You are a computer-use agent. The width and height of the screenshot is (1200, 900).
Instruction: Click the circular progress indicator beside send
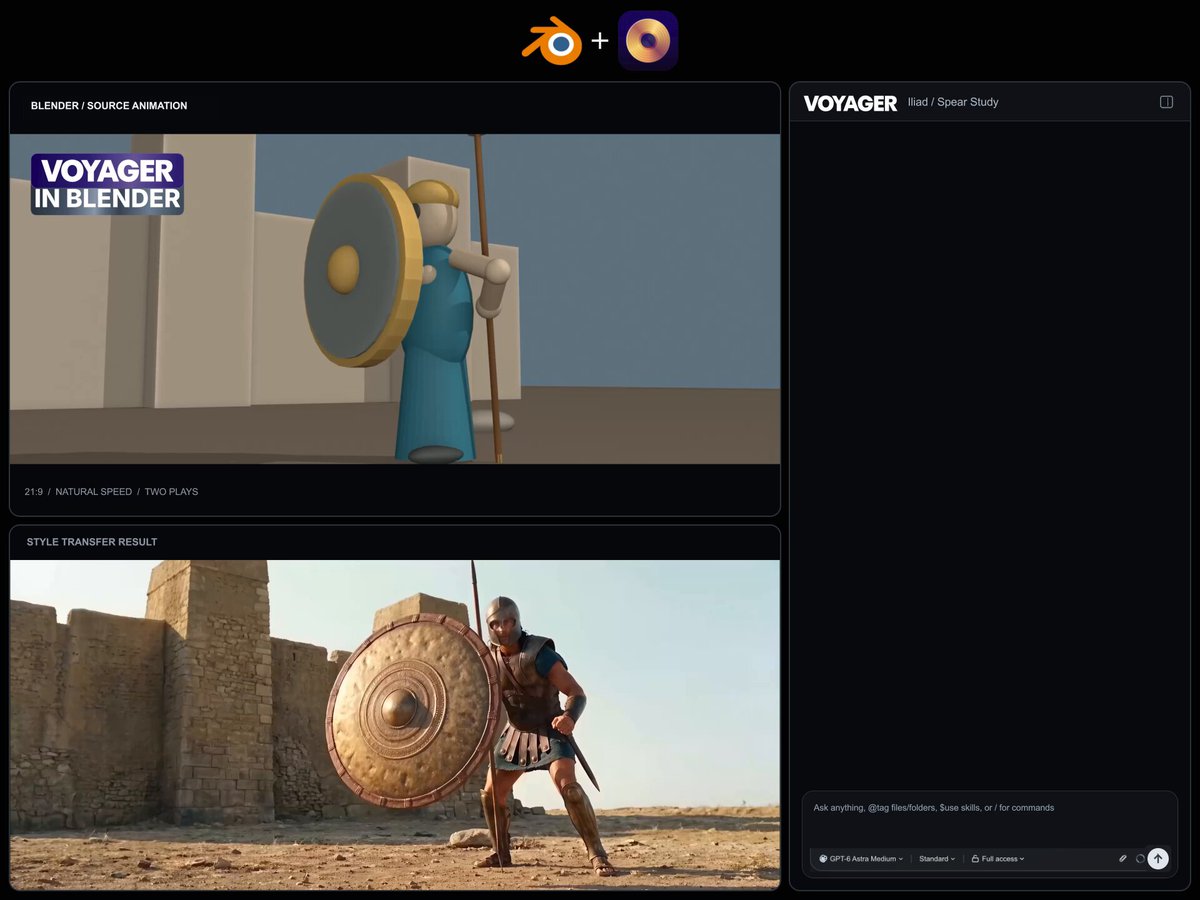pos(1140,859)
